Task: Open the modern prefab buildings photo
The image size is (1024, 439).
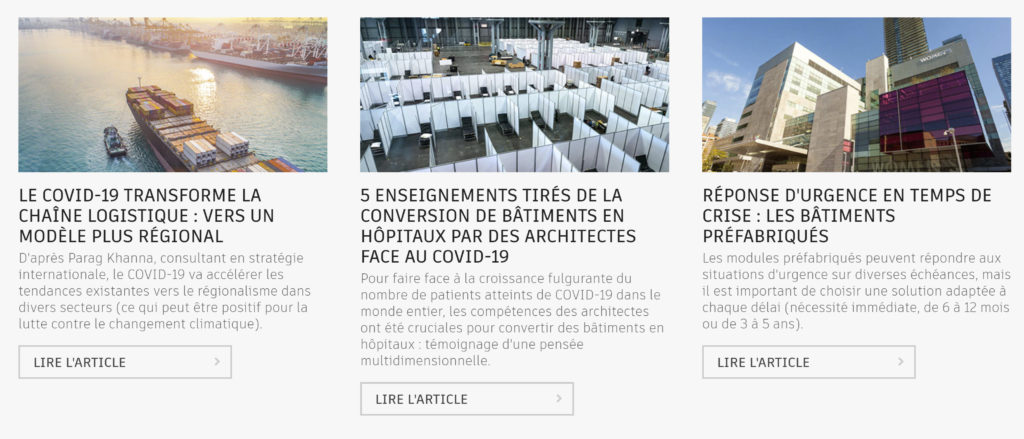Action: 856,95
